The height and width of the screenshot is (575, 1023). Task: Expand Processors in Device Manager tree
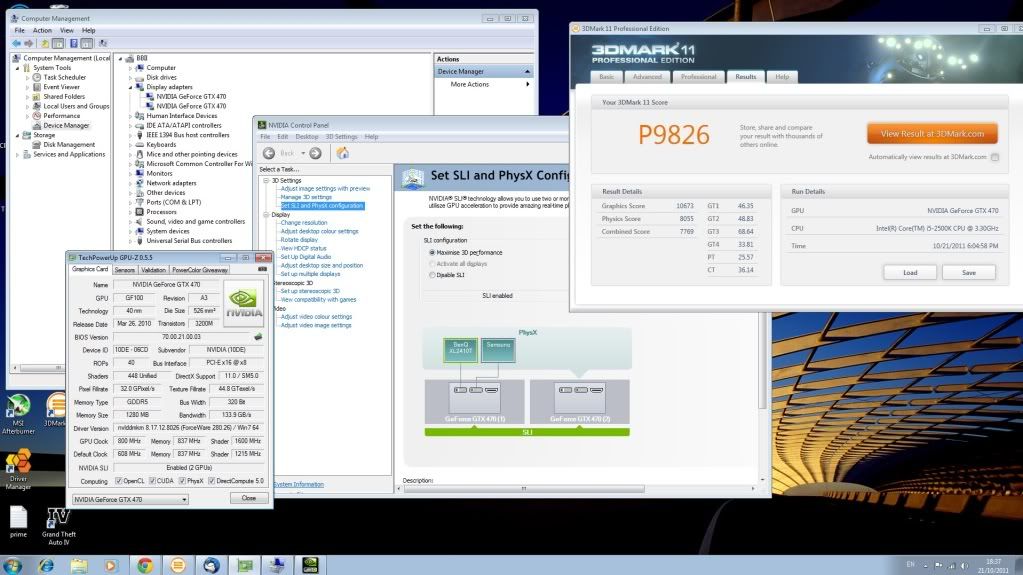tap(130, 211)
